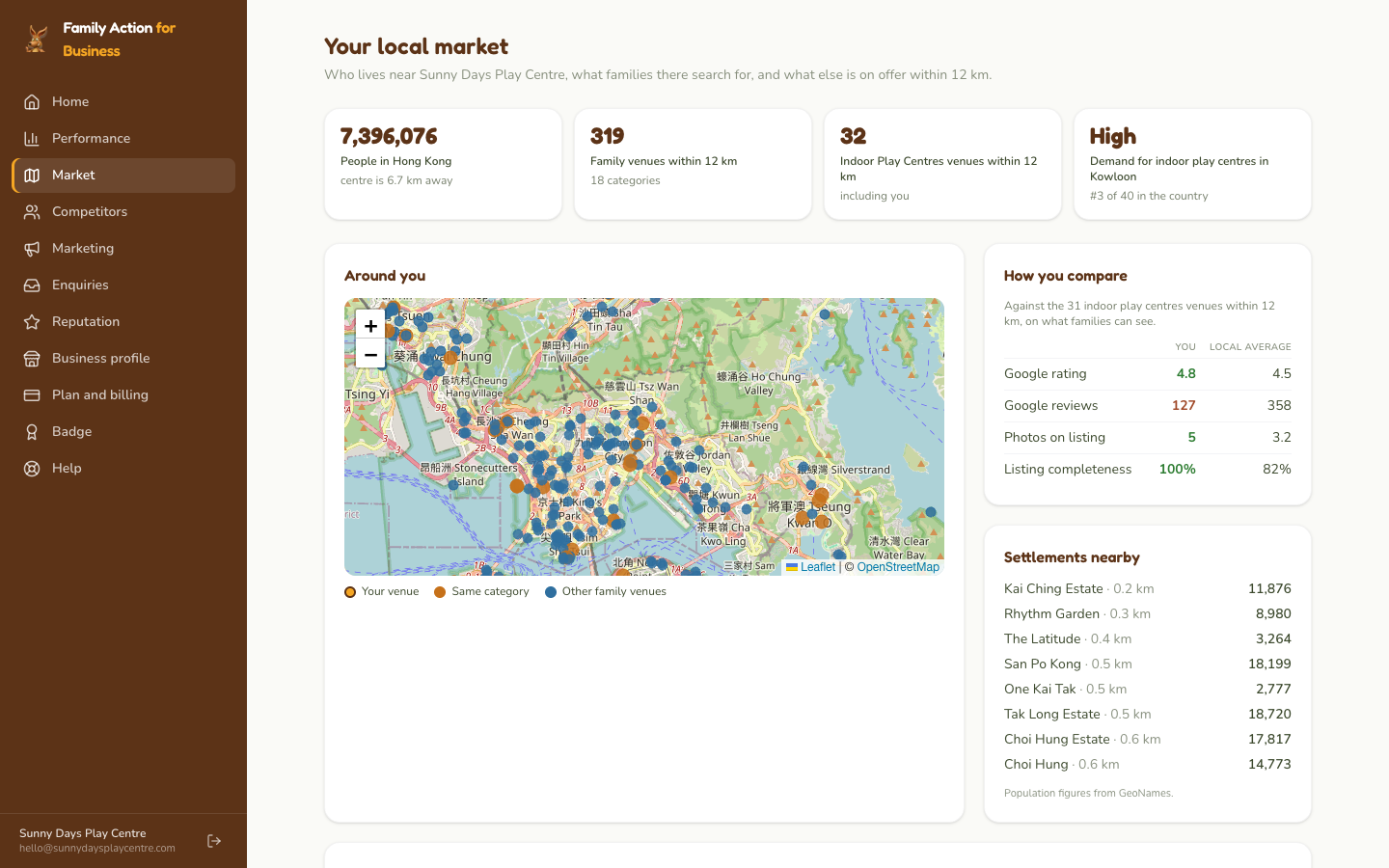Screen dimensions: 1389x868
Task: Click the Silverstrand map label
Action: (x=844, y=470)
